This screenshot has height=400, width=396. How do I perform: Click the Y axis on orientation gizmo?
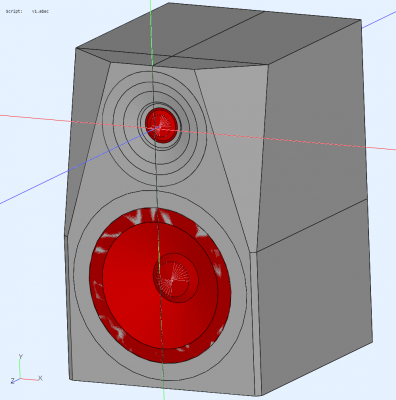pos(20,357)
